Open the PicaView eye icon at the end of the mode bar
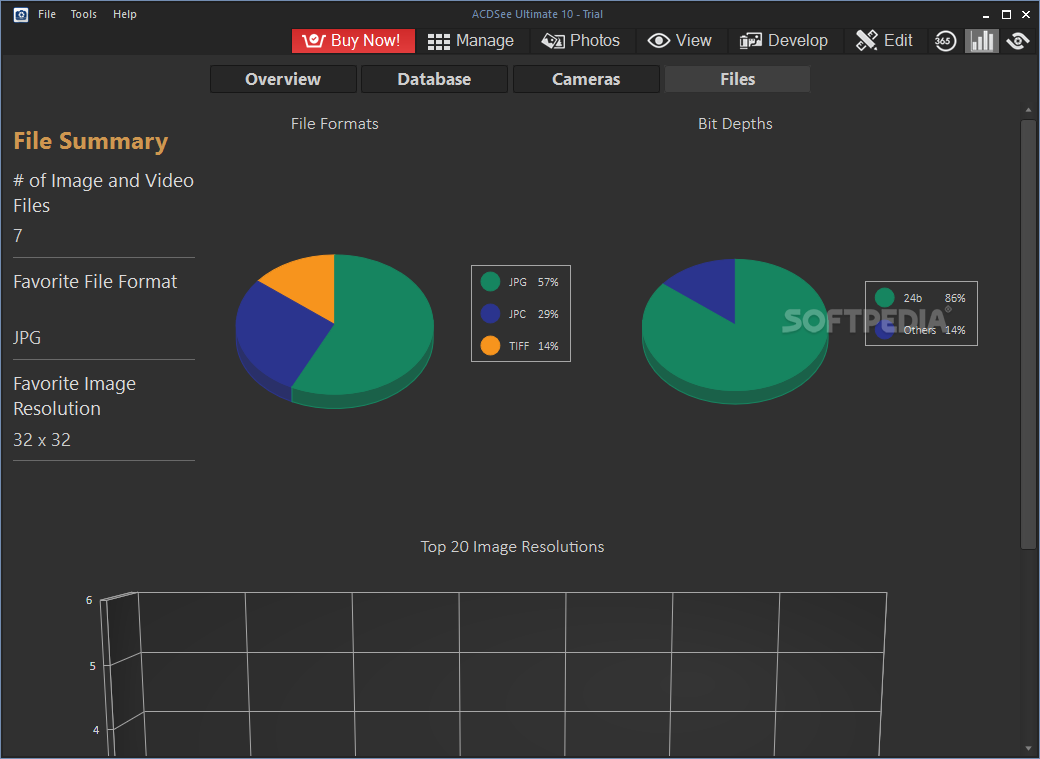Screen dimensions: 1040x759 coord(1017,41)
